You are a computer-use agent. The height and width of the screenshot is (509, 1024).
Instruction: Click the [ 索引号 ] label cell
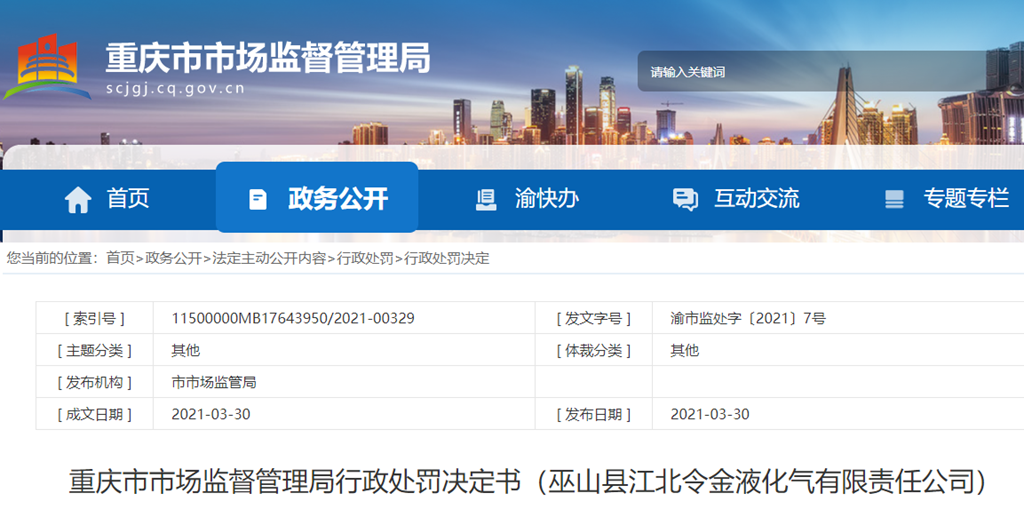point(95,319)
